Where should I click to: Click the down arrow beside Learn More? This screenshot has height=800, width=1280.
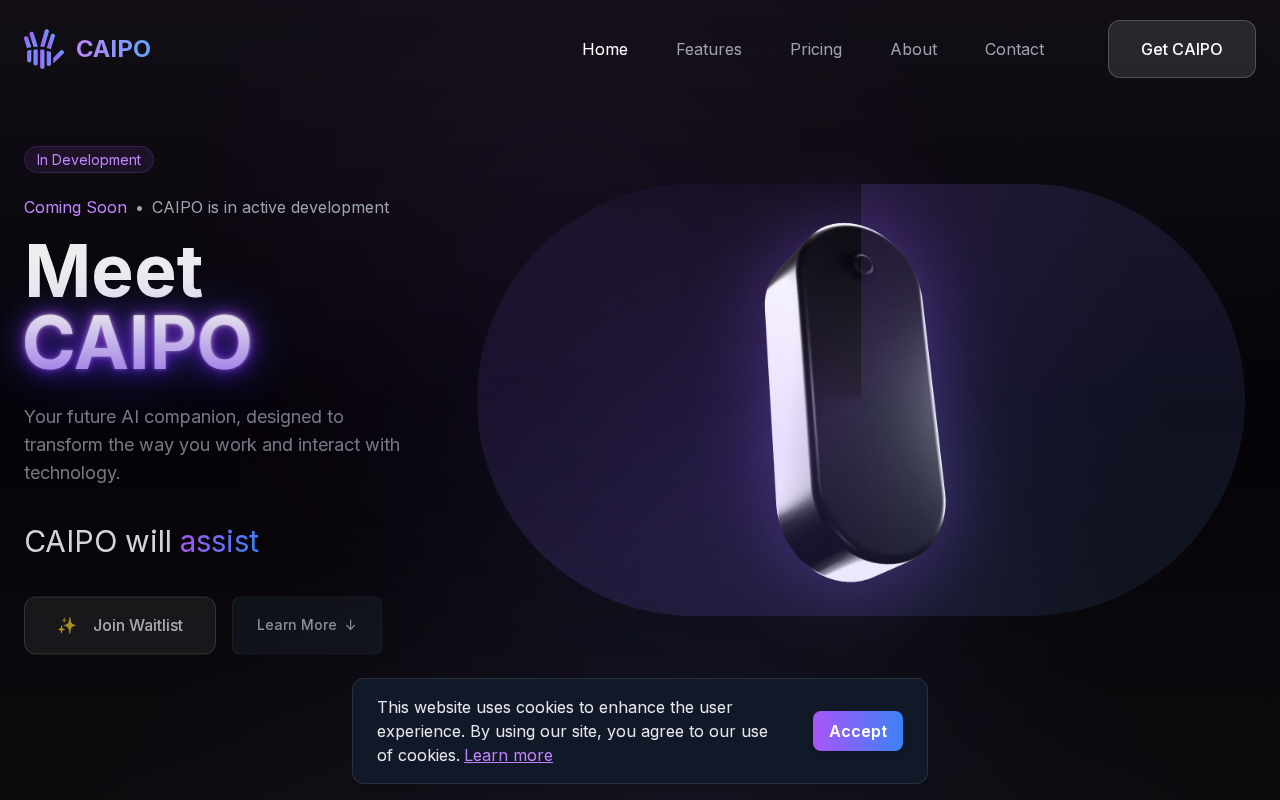(350, 625)
